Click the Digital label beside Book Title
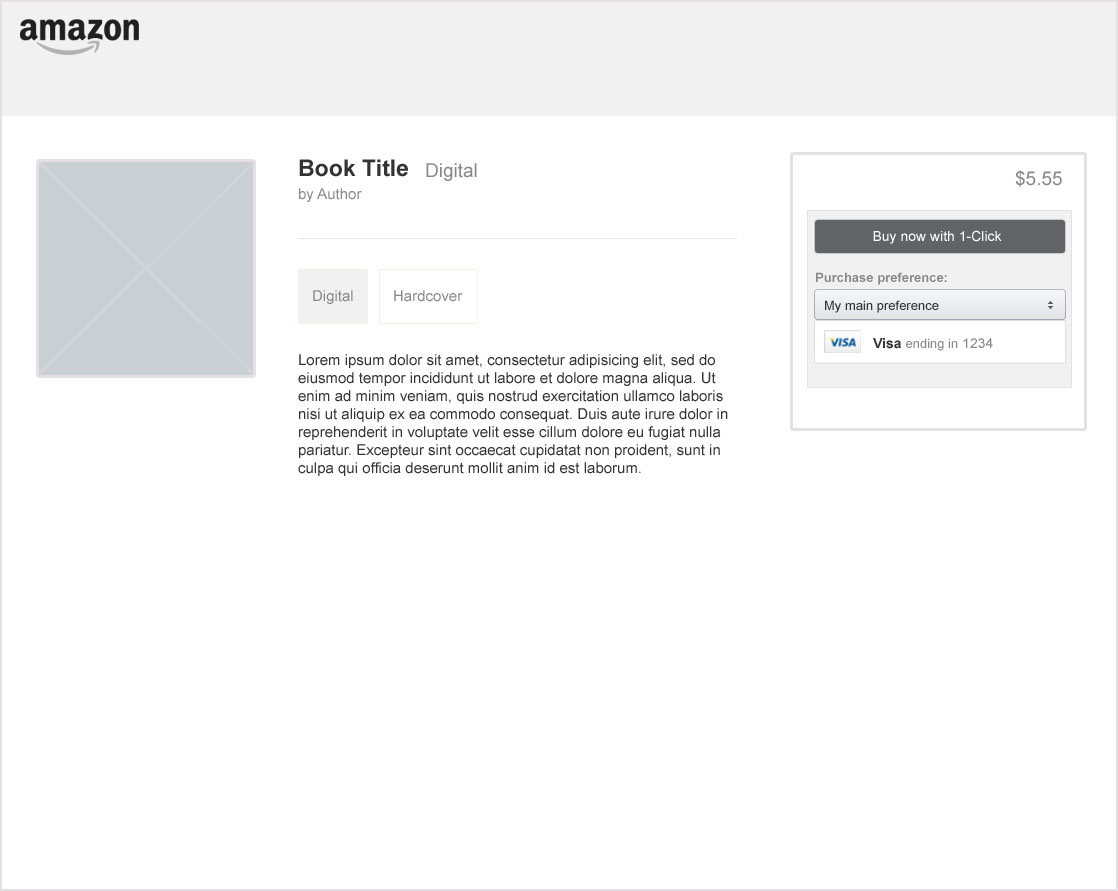 tap(451, 170)
